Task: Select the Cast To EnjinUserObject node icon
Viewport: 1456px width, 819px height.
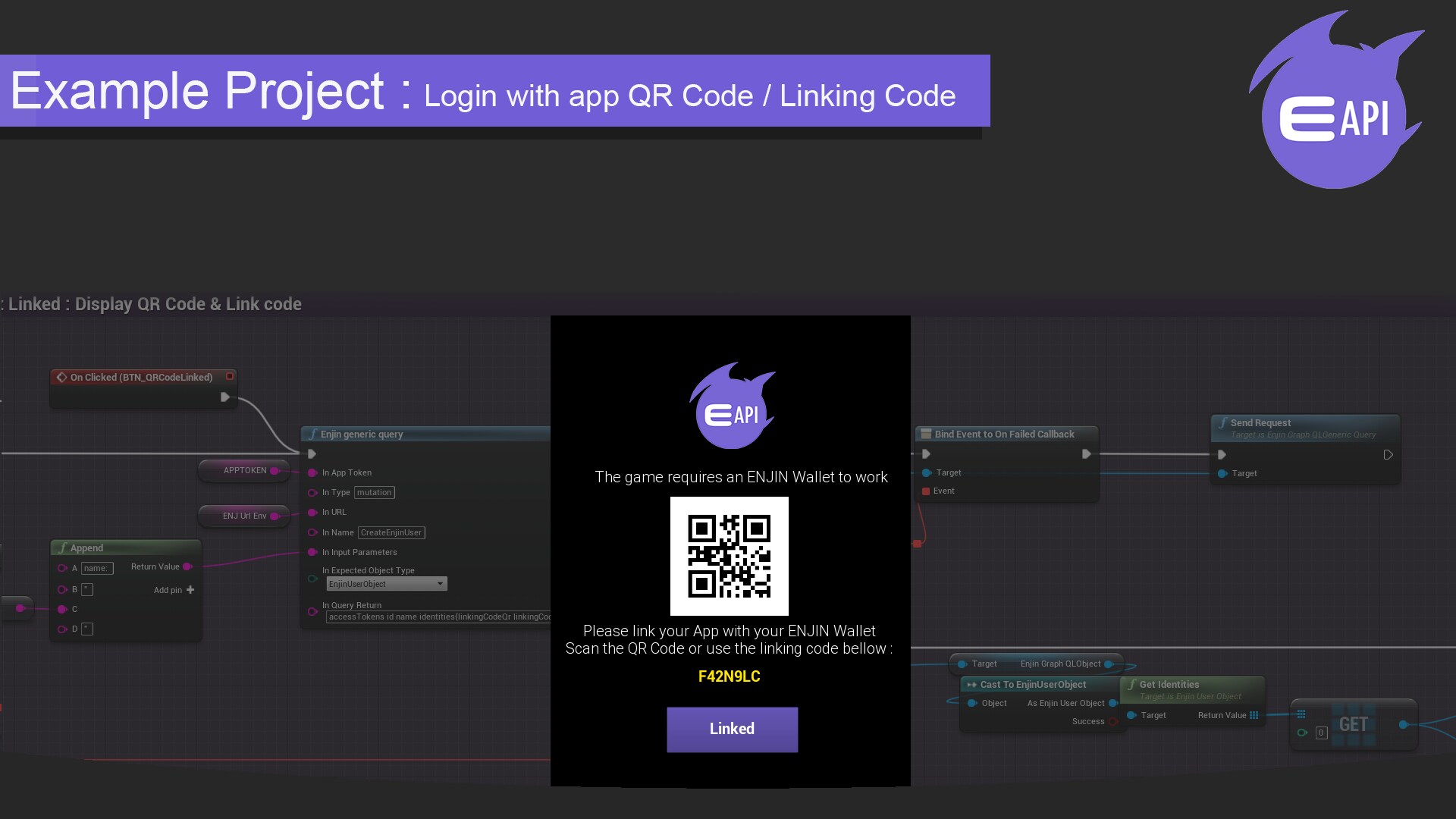Action: click(973, 684)
